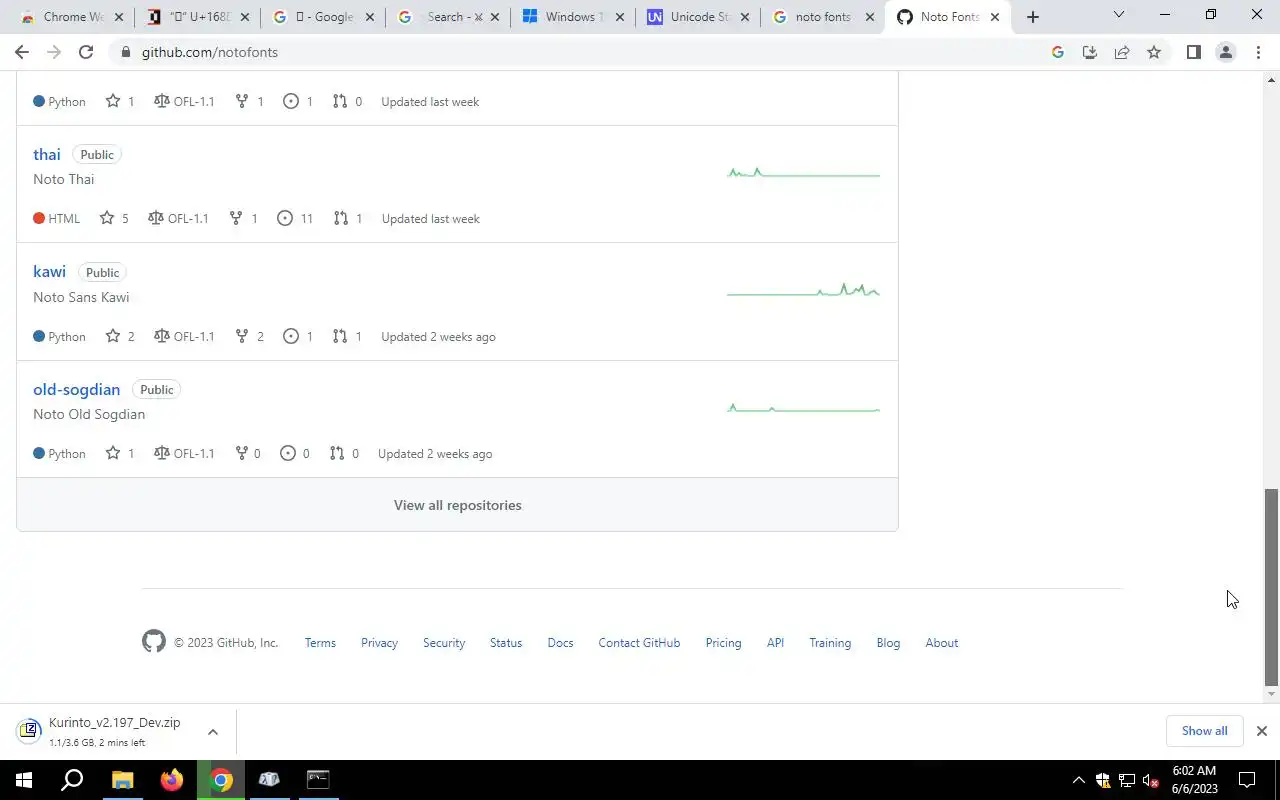
Task: Click the page vertical scrollbar thumb
Action: tap(1272, 587)
